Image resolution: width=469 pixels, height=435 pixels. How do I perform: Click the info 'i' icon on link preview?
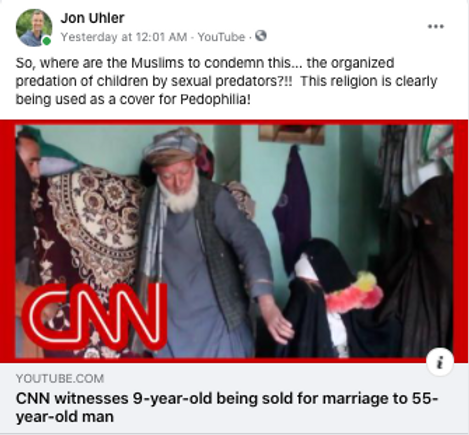point(440,362)
